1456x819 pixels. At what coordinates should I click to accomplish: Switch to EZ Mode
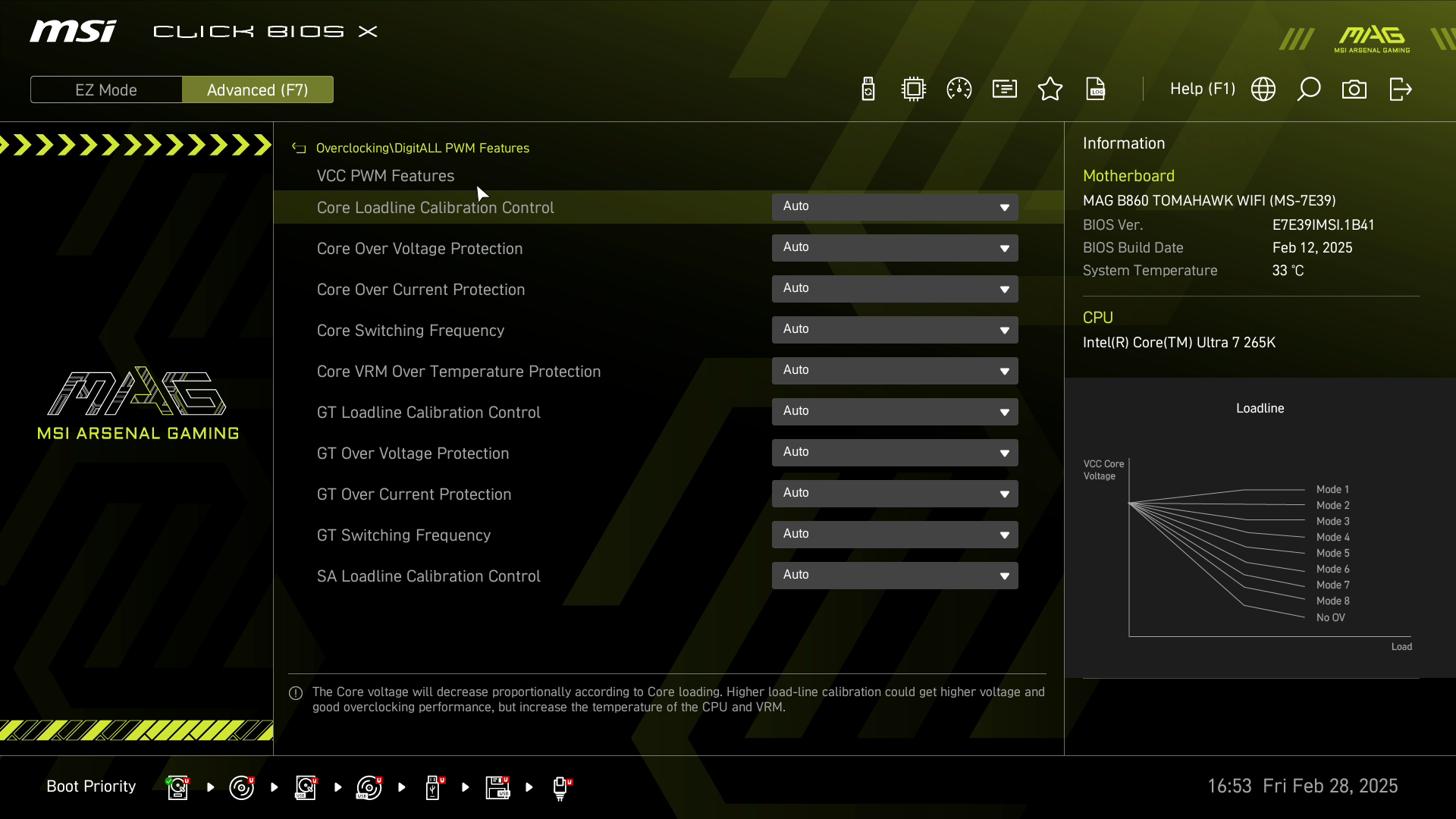[x=106, y=90]
